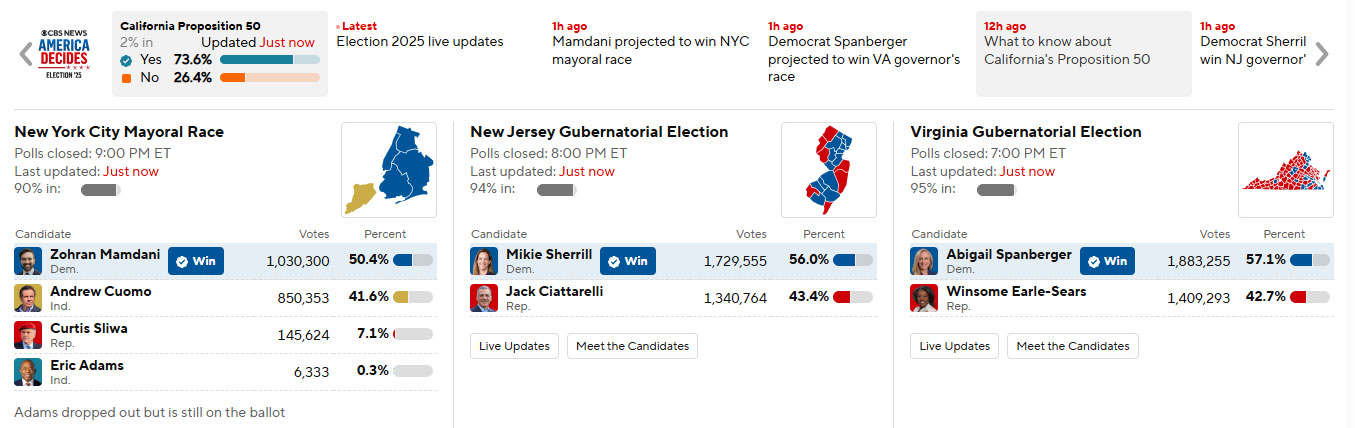Click Zohran Mamdani's candidate photo
This screenshot has height=428, width=1355.
coord(28,261)
